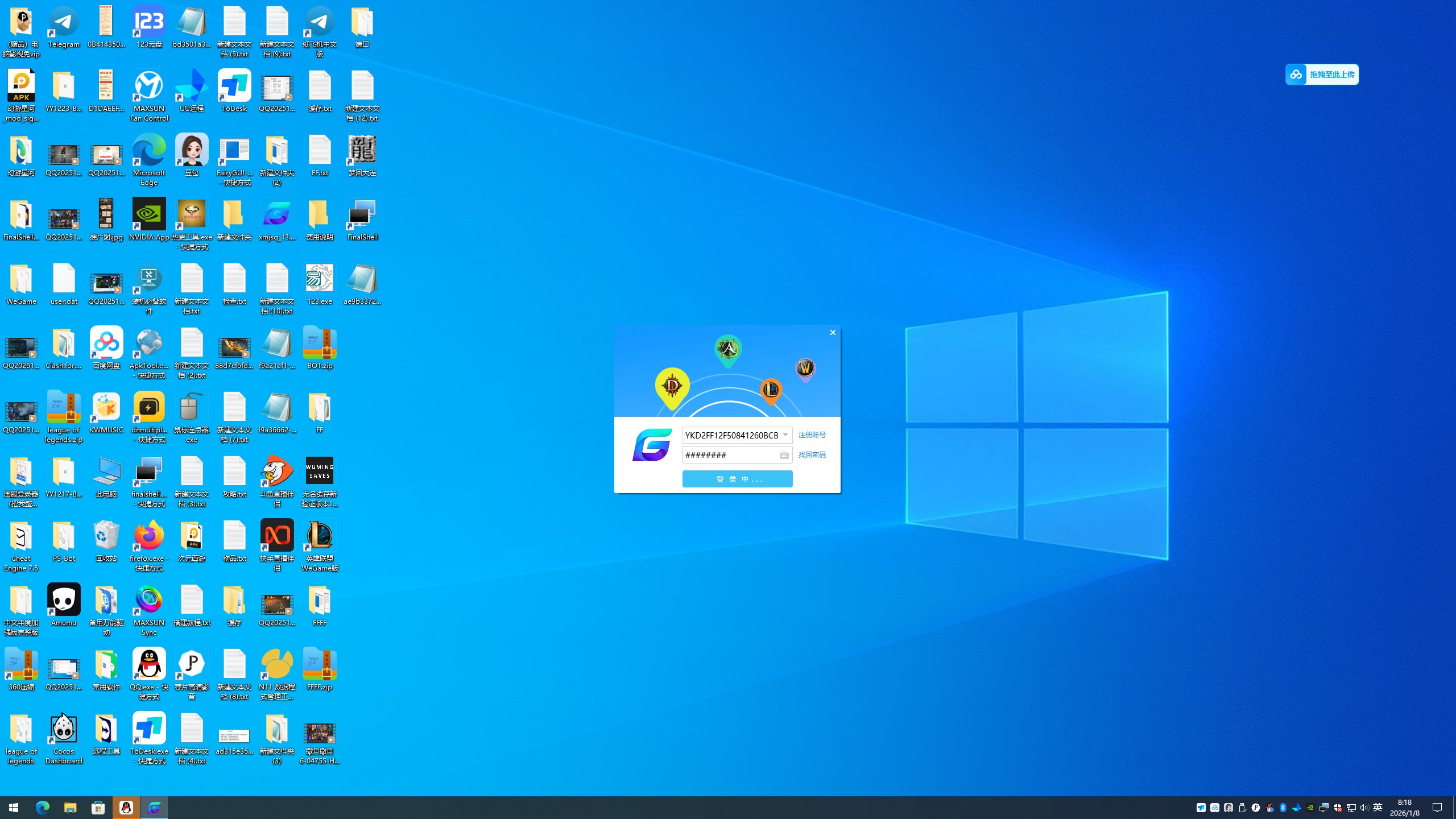Switch to the QQ taskbar item
The image size is (1456, 819).
[x=126, y=808]
